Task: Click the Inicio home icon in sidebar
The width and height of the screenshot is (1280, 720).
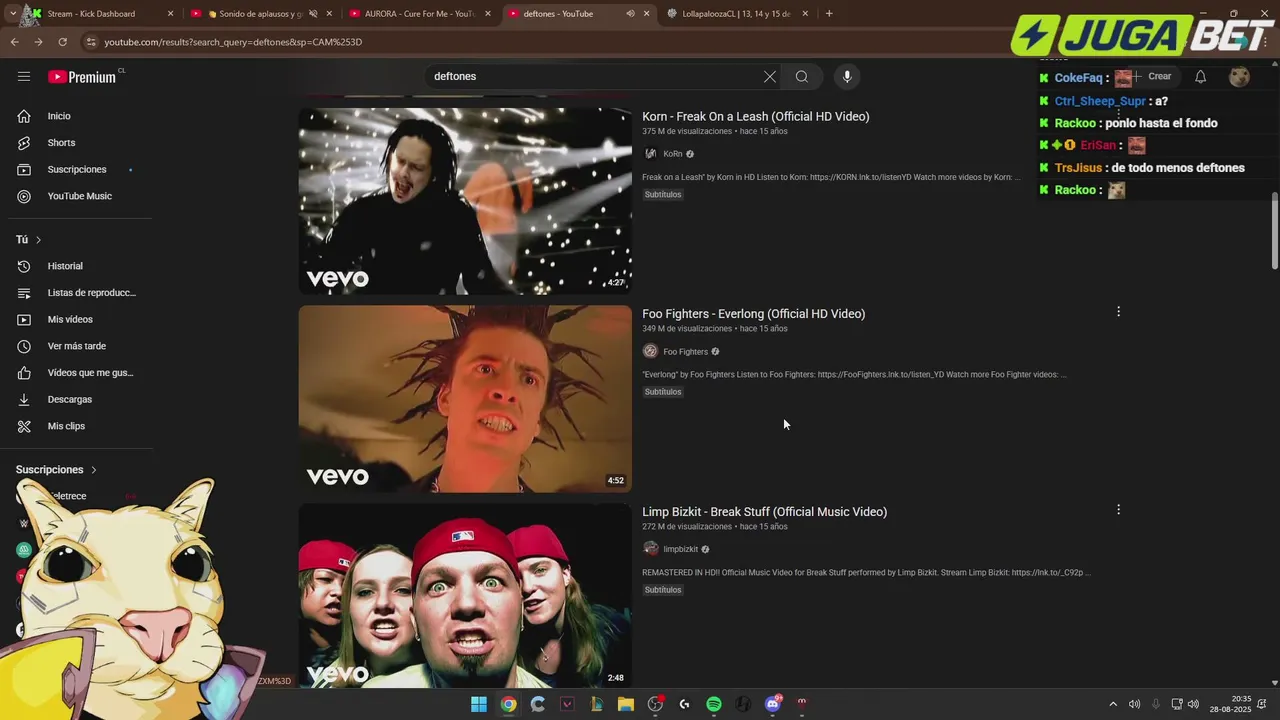Action: point(24,116)
